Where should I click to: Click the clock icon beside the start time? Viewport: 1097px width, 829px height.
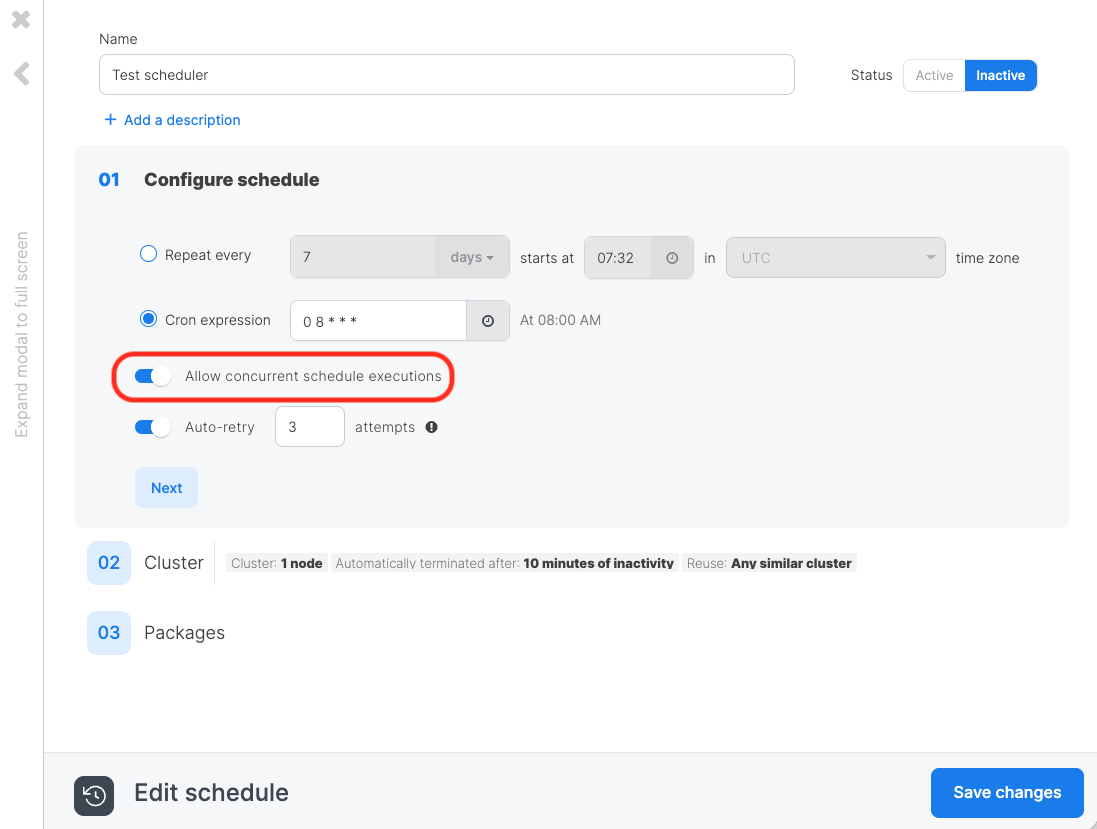[672, 258]
